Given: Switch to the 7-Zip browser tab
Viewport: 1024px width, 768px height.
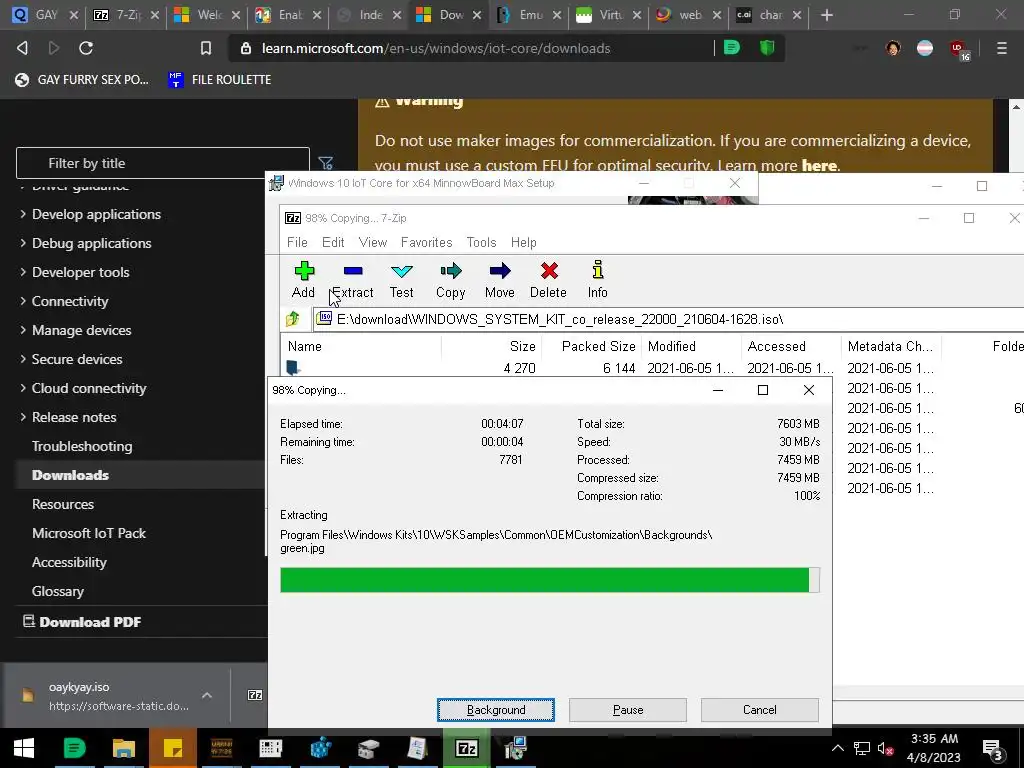Looking at the screenshot, I should click(124, 15).
